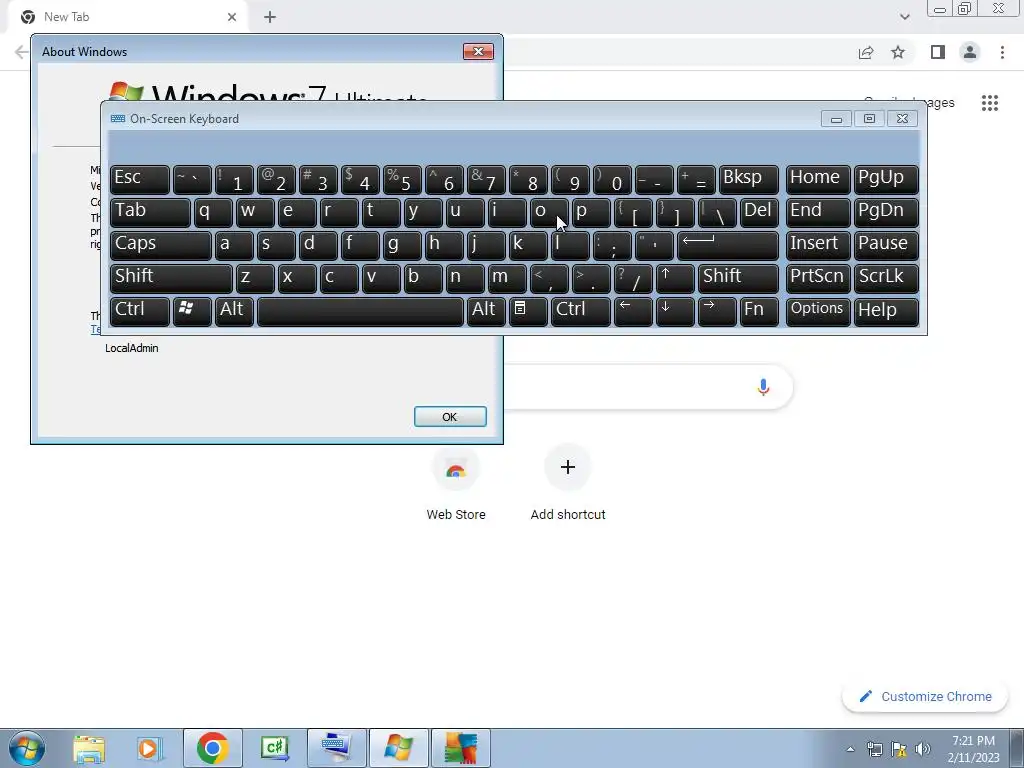Screen dimensions: 1024x768
Task: Click the semicolon key
Action: coord(612,245)
